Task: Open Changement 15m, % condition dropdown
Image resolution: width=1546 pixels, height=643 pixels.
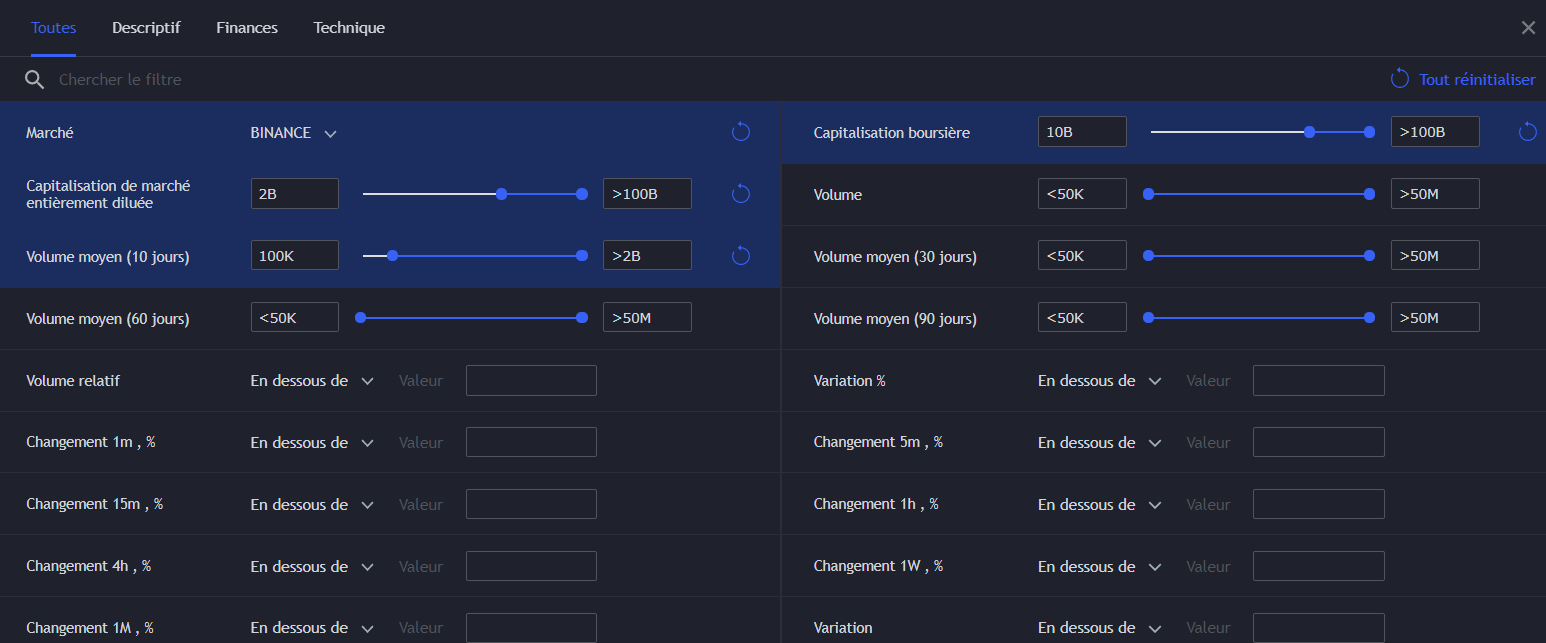Action: [x=312, y=505]
